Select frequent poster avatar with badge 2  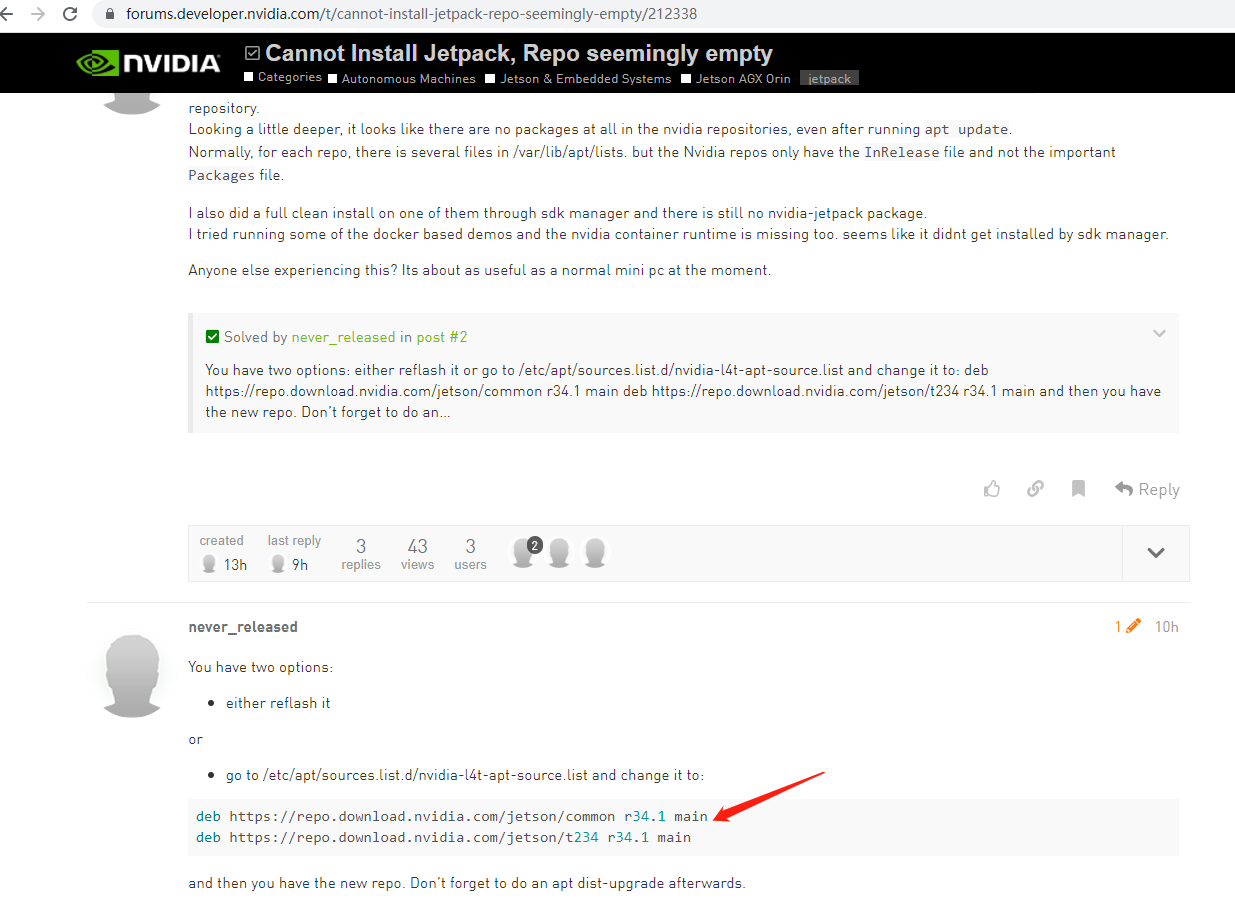pyautogui.click(x=524, y=552)
